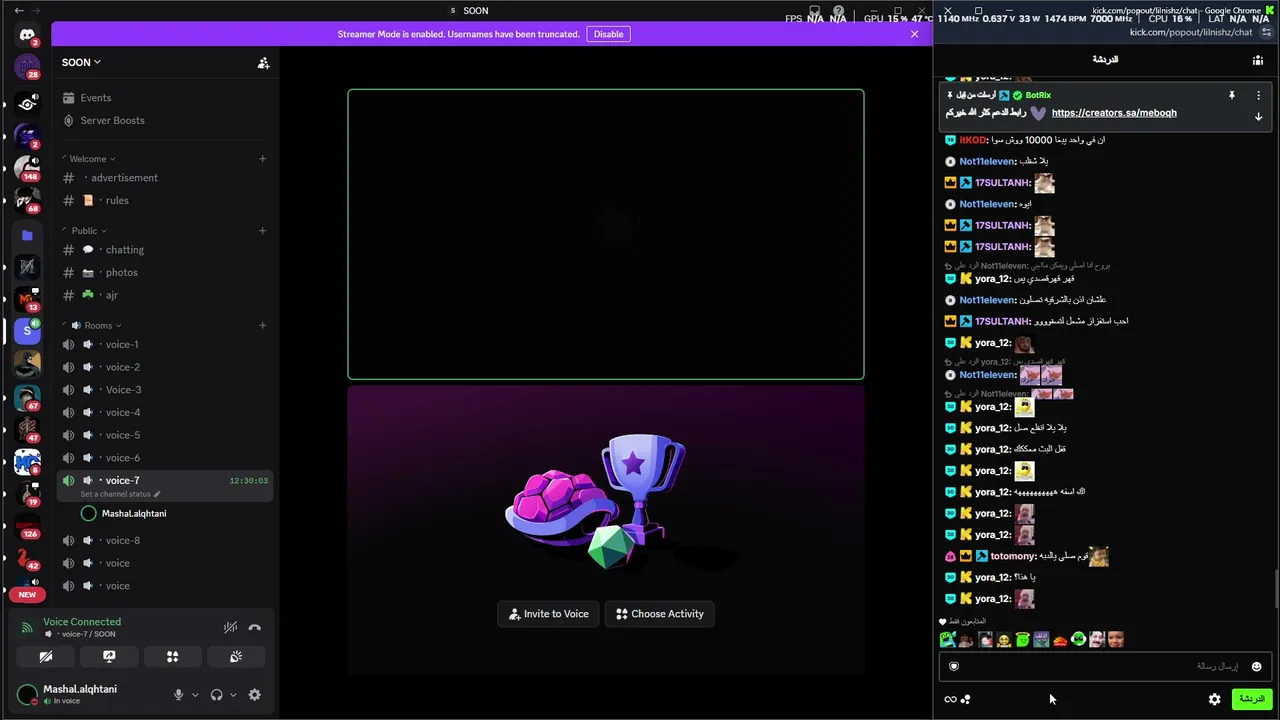Open the creators.sa/meboqh link in Kick chat
The image size is (1280, 720).
[x=1114, y=113]
